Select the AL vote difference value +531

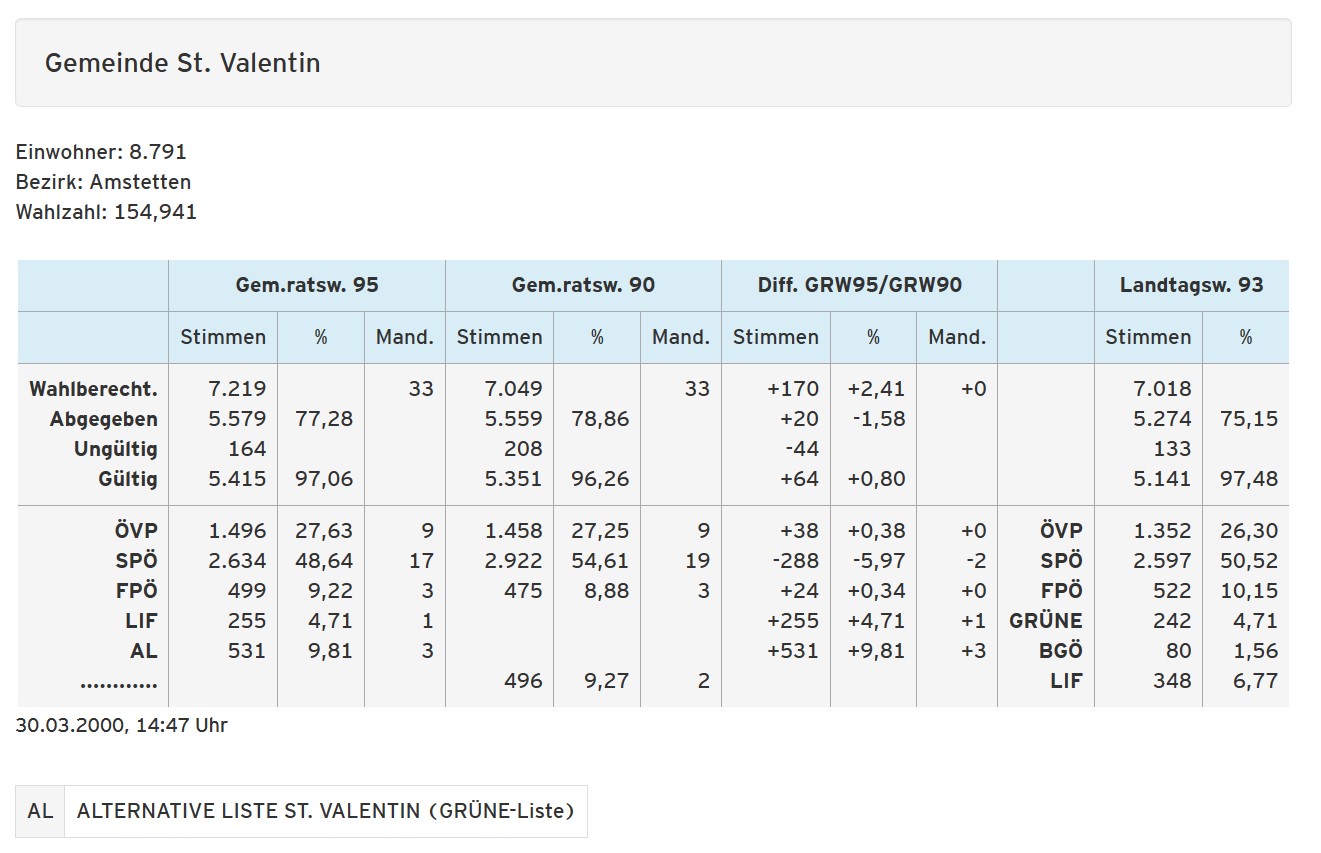793,651
